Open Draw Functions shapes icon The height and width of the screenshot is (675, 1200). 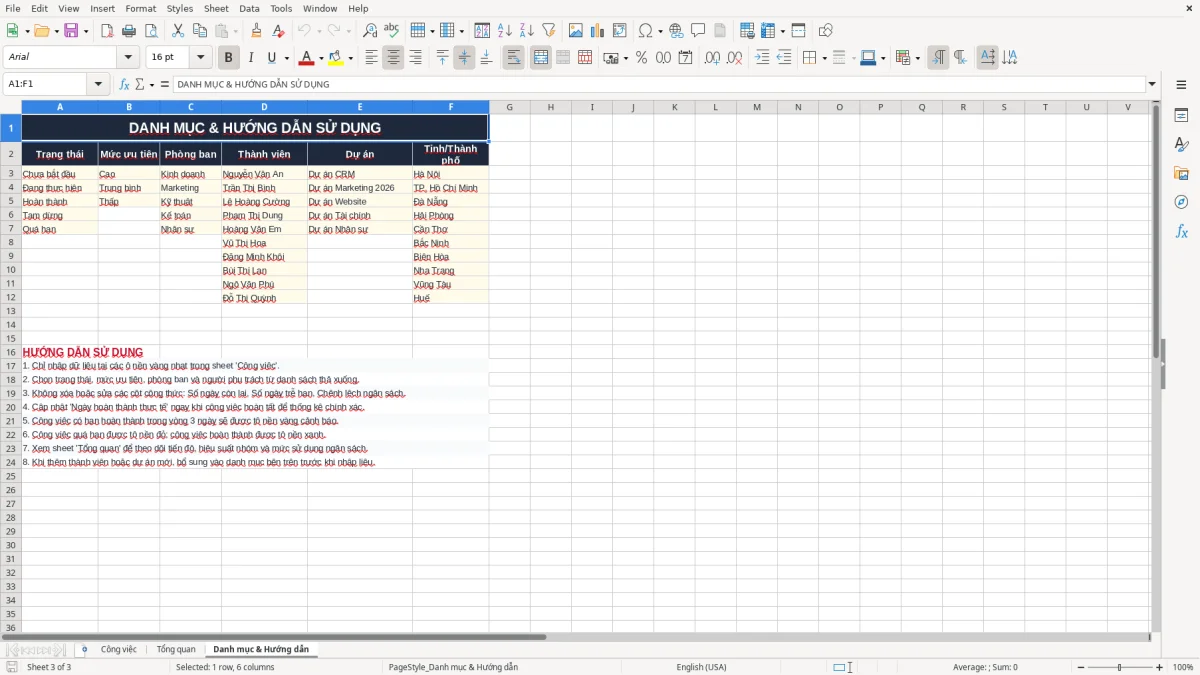[825, 31]
